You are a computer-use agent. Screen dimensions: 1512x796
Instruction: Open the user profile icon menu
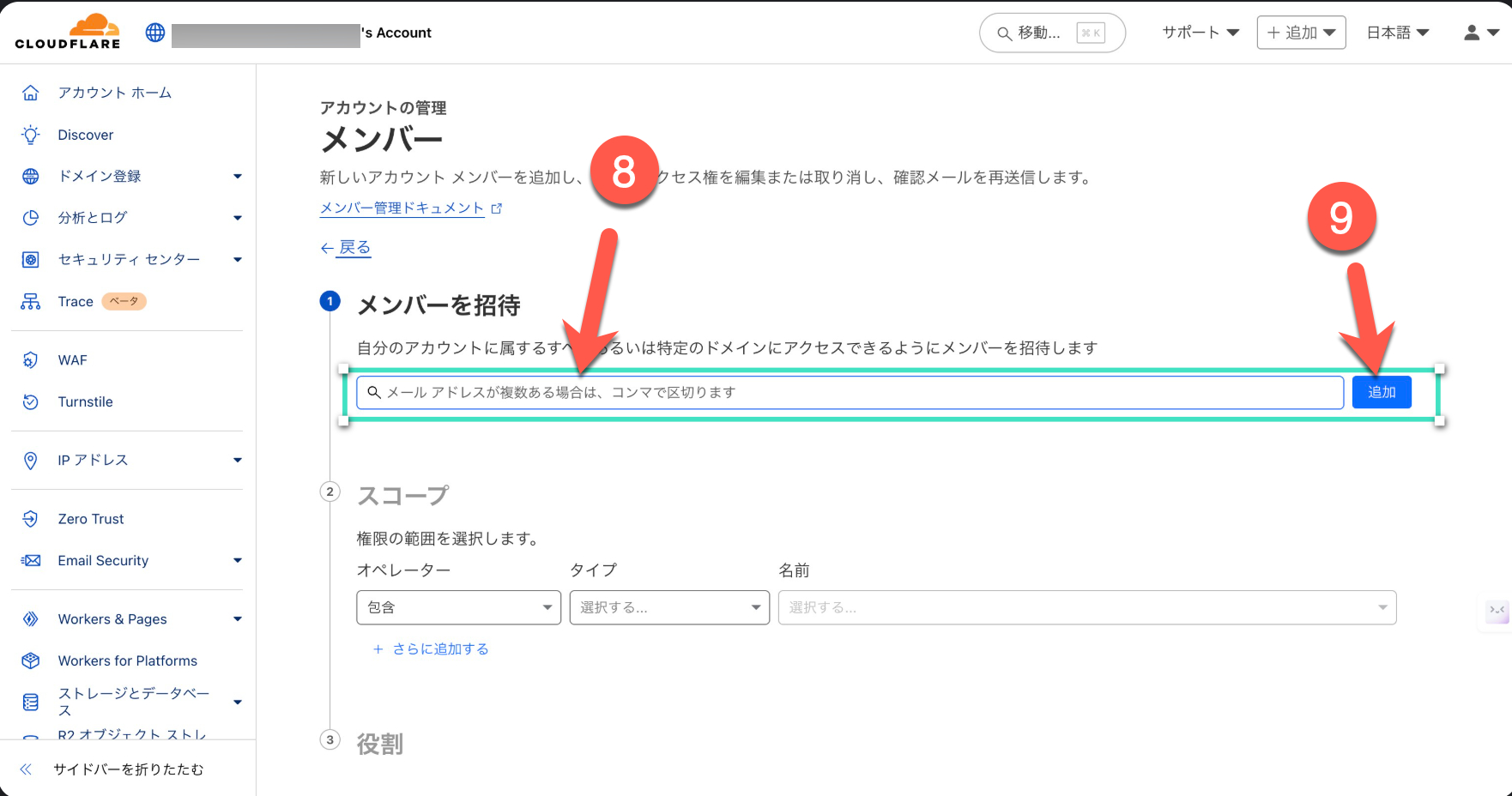pos(1480,33)
